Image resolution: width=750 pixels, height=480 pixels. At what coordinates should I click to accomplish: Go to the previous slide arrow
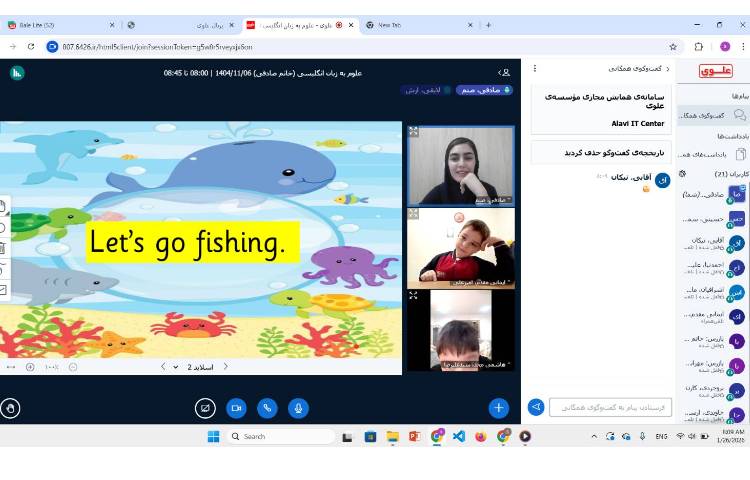[x=226, y=367]
